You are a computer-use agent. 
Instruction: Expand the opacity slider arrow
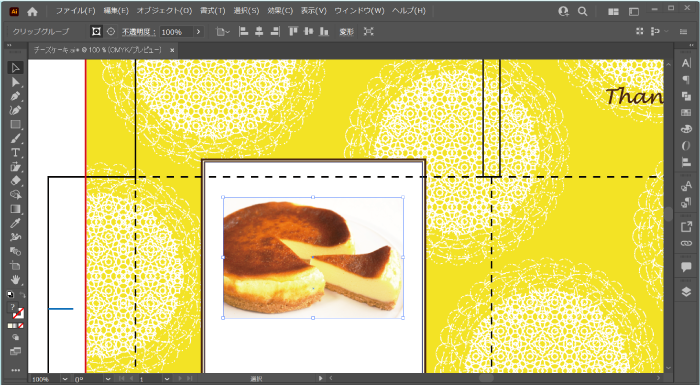point(198,32)
